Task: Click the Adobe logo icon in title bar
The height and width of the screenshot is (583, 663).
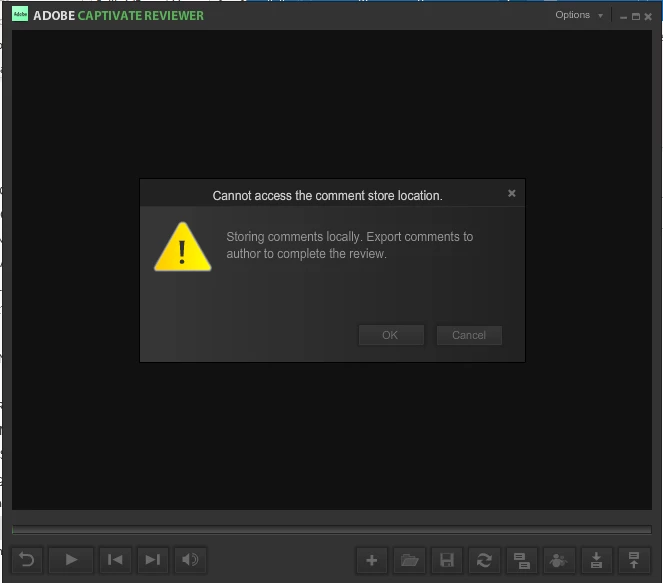Action: pyautogui.click(x=20, y=14)
